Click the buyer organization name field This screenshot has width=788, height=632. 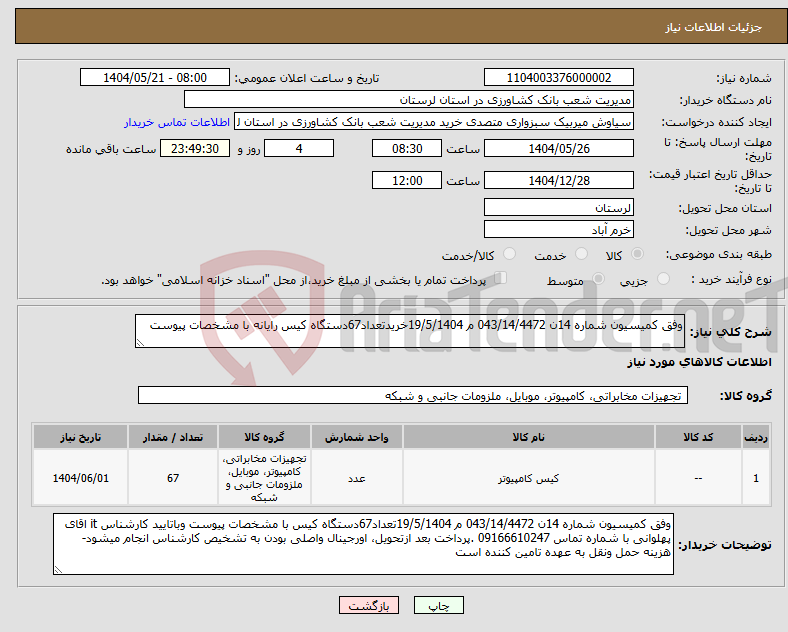(409, 99)
